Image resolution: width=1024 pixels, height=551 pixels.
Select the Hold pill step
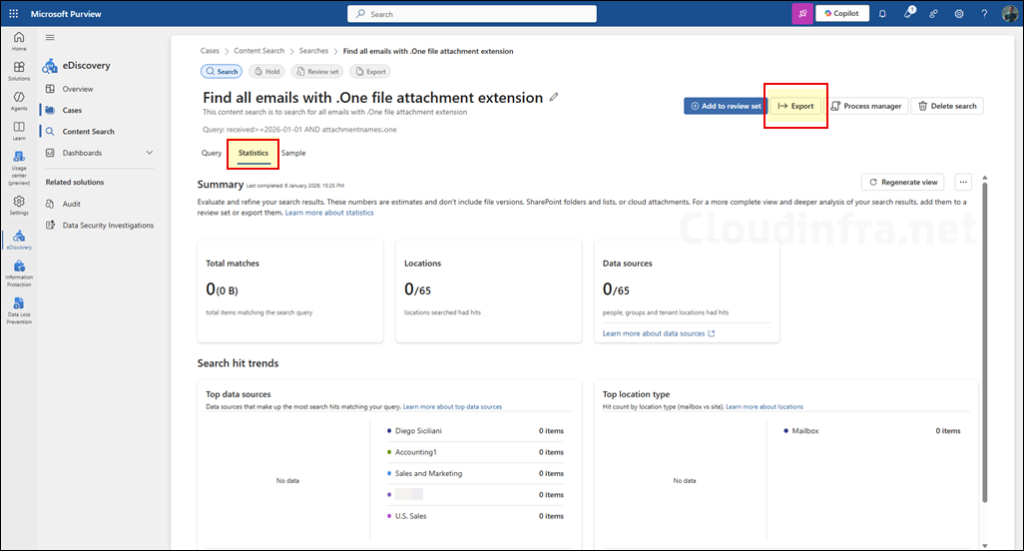[x=266, y=72]
